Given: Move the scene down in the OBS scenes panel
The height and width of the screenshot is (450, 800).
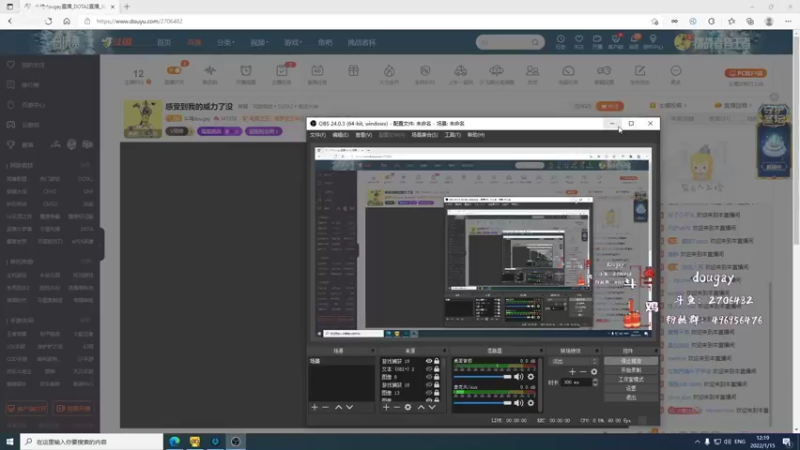Looking at the screenshot, I should [x=349, y=407].
